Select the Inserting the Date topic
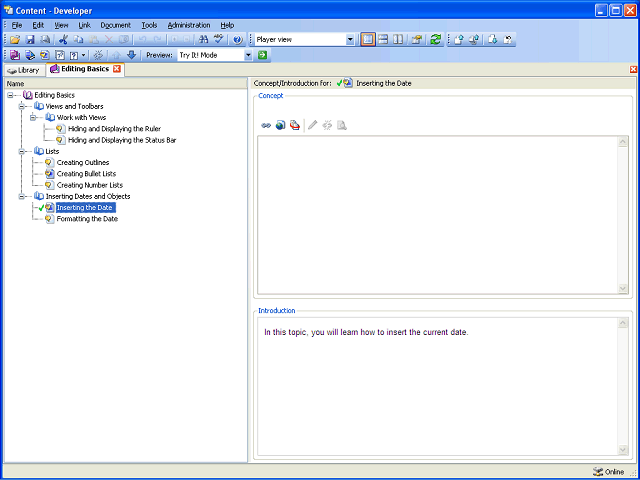 84,208
